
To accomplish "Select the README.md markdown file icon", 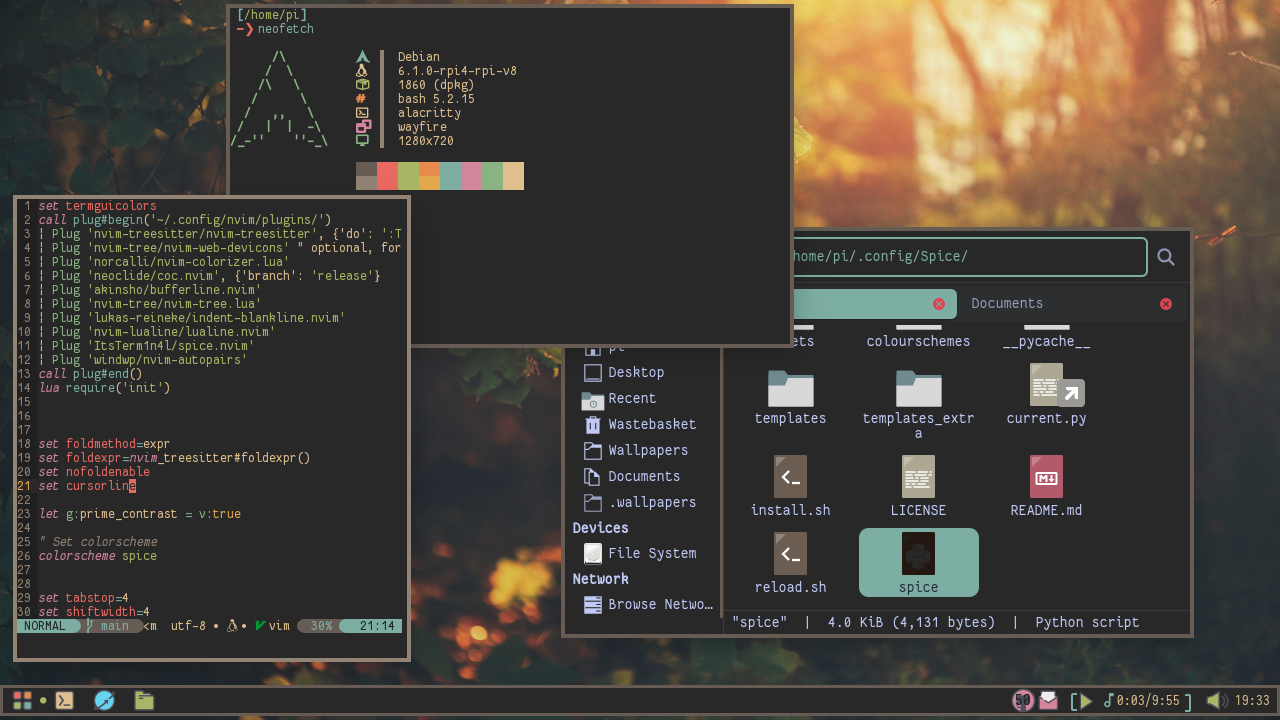I will pos(1046,477).
